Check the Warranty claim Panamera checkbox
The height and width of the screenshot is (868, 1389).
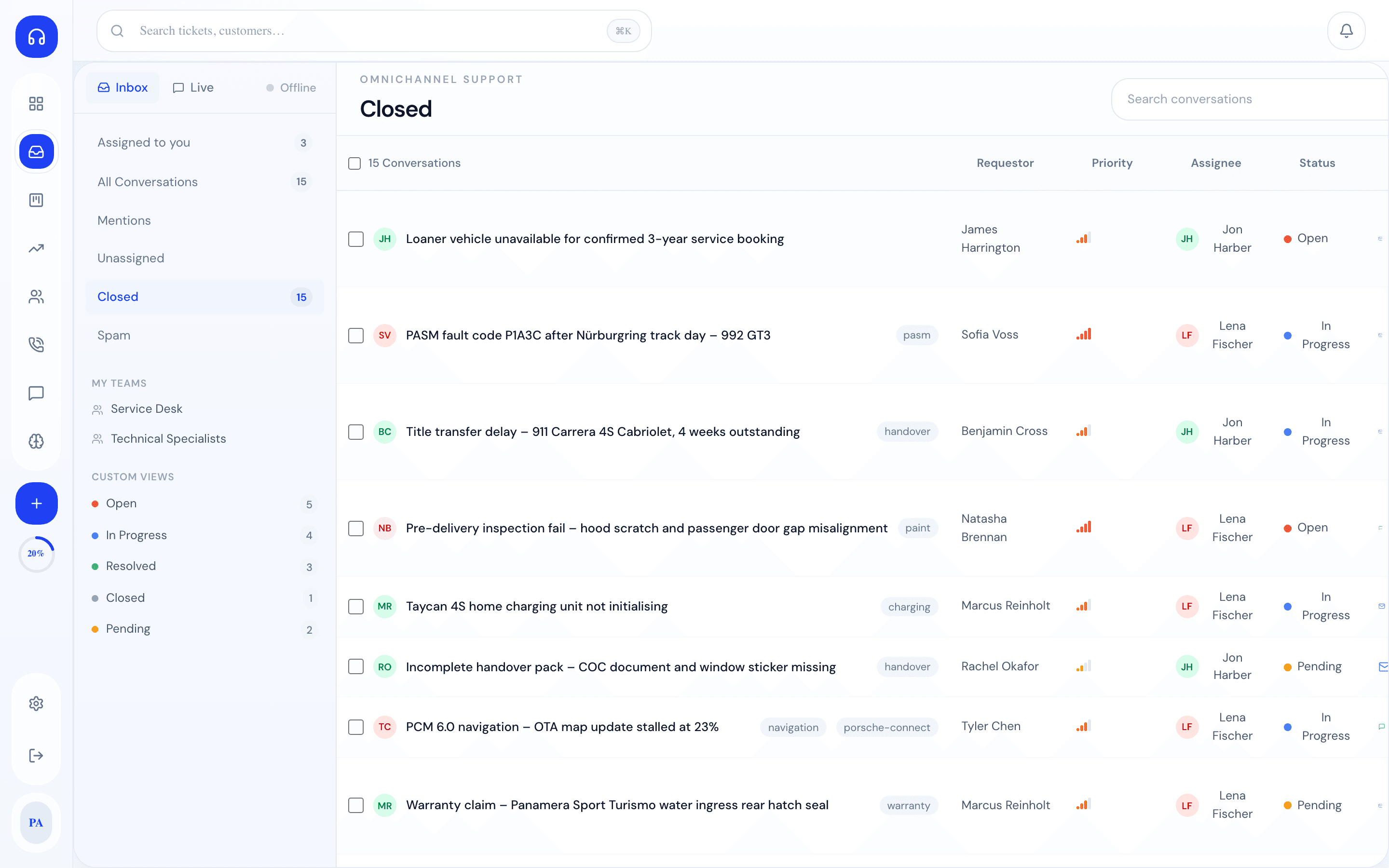click(x=356, y=805)
